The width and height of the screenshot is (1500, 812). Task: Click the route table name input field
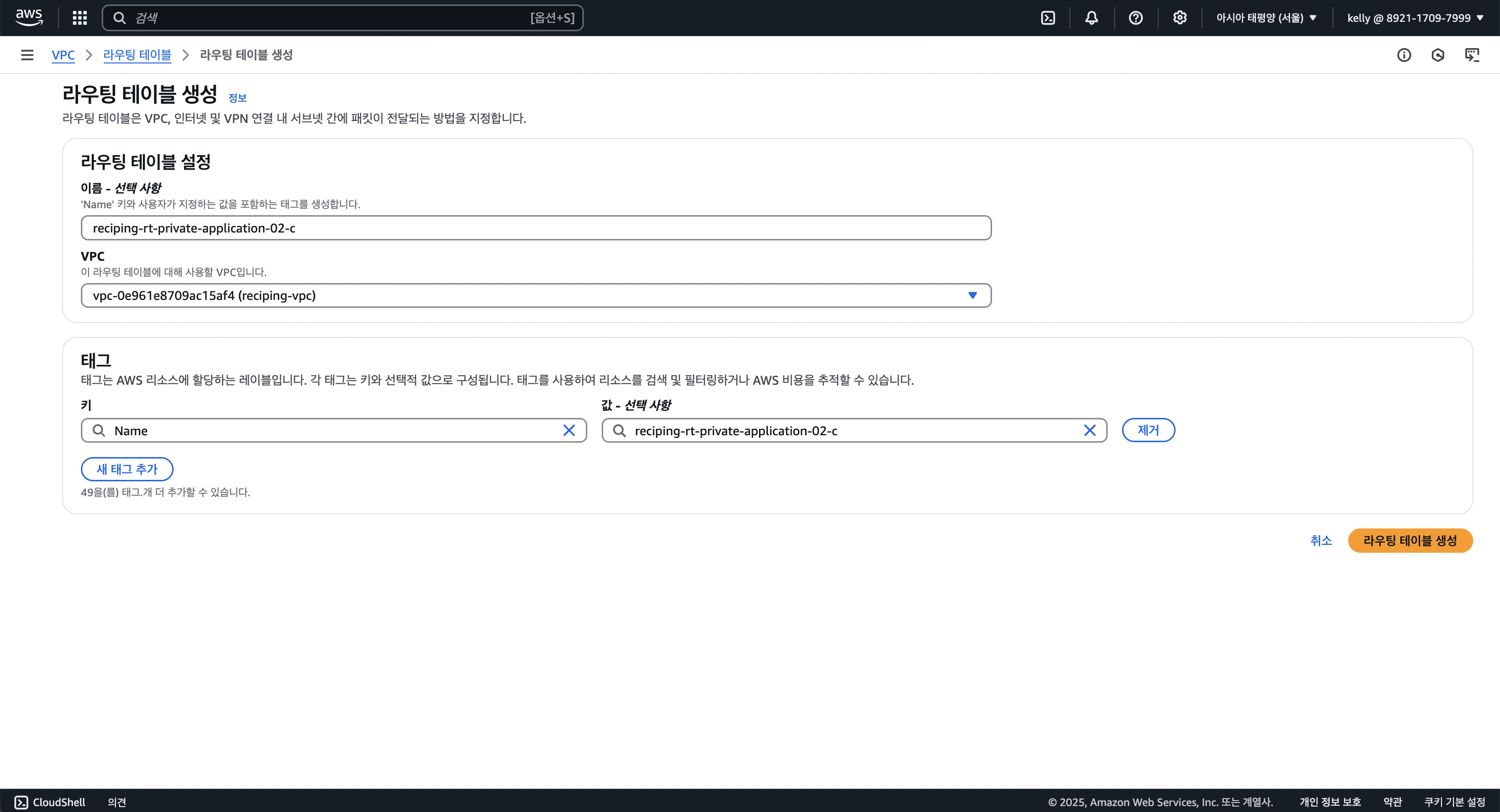point(536,228)
